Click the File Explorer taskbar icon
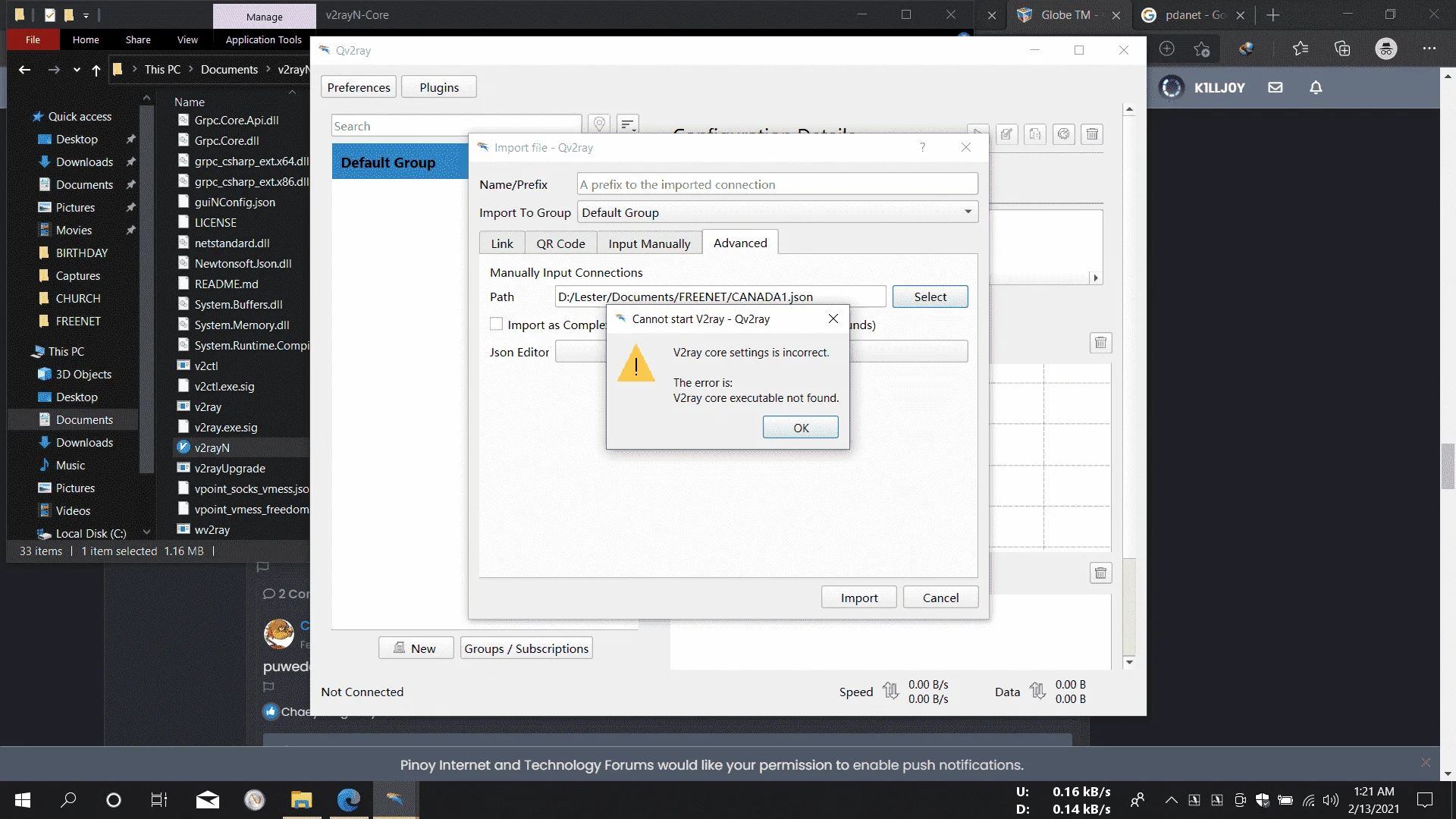 click(x=301, y=800)
